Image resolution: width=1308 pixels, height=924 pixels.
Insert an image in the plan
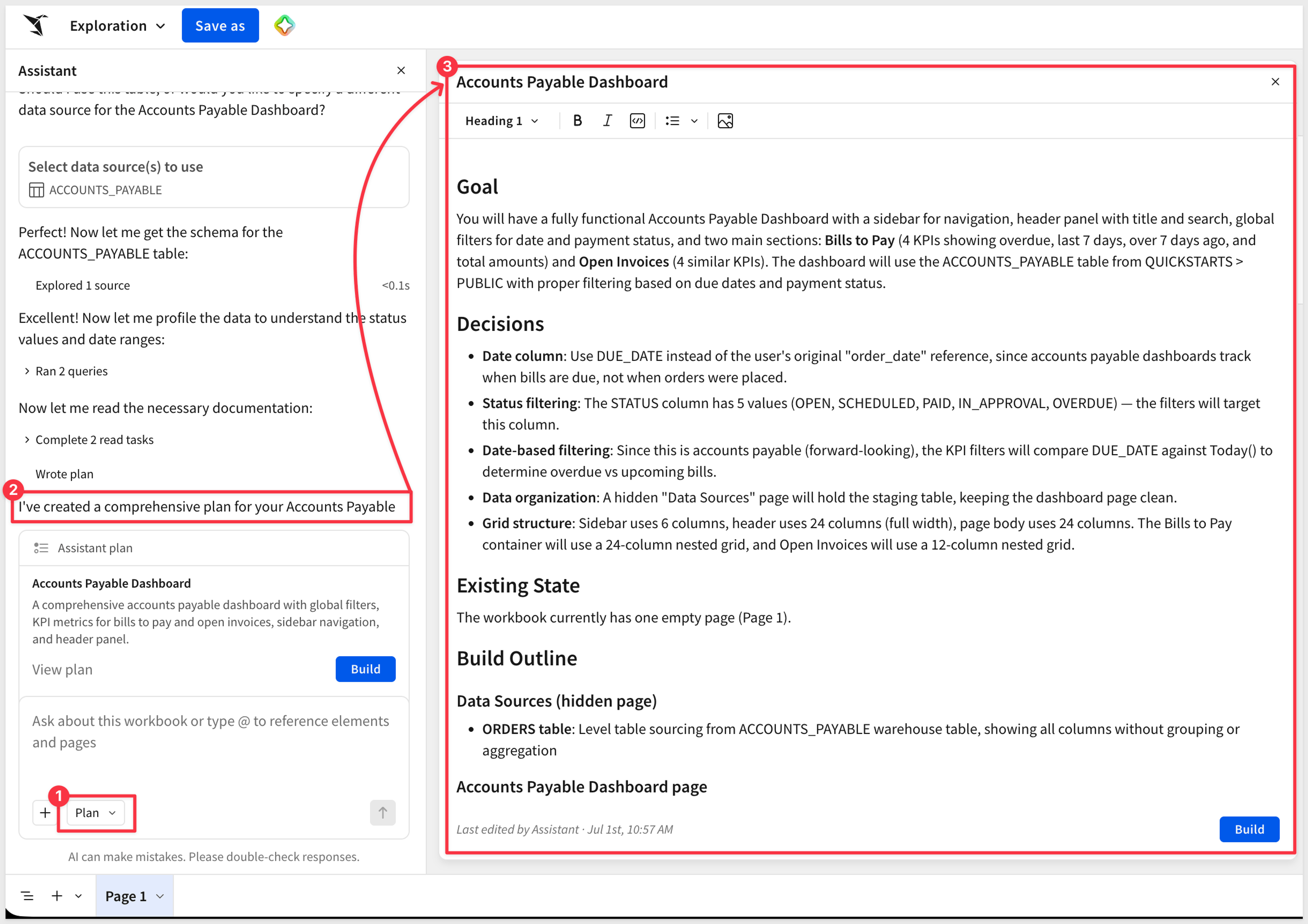725,121
